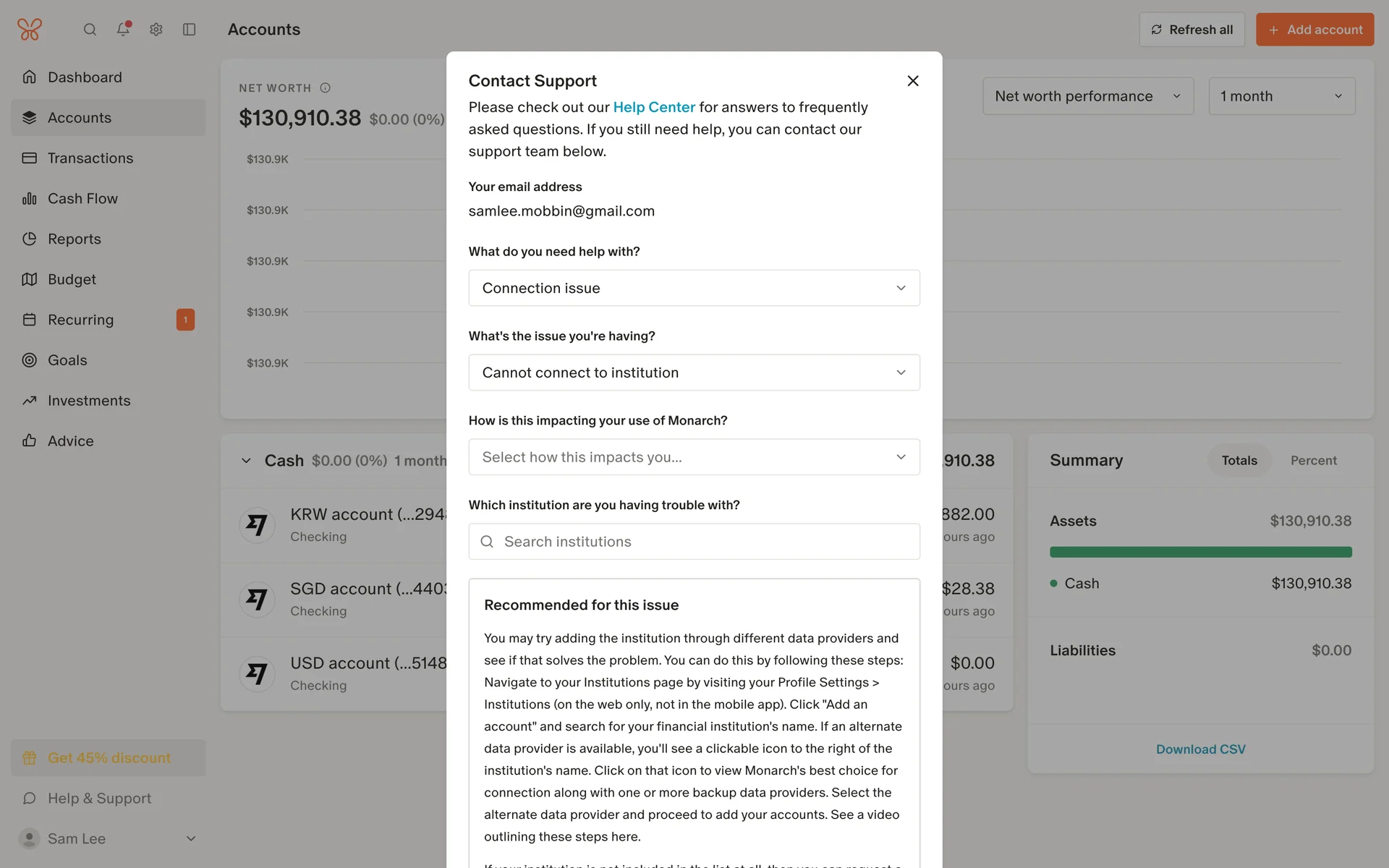Click the Monarch butterfly logo
The height and width of the screenshot is (868, 1389).
point(30,30)
